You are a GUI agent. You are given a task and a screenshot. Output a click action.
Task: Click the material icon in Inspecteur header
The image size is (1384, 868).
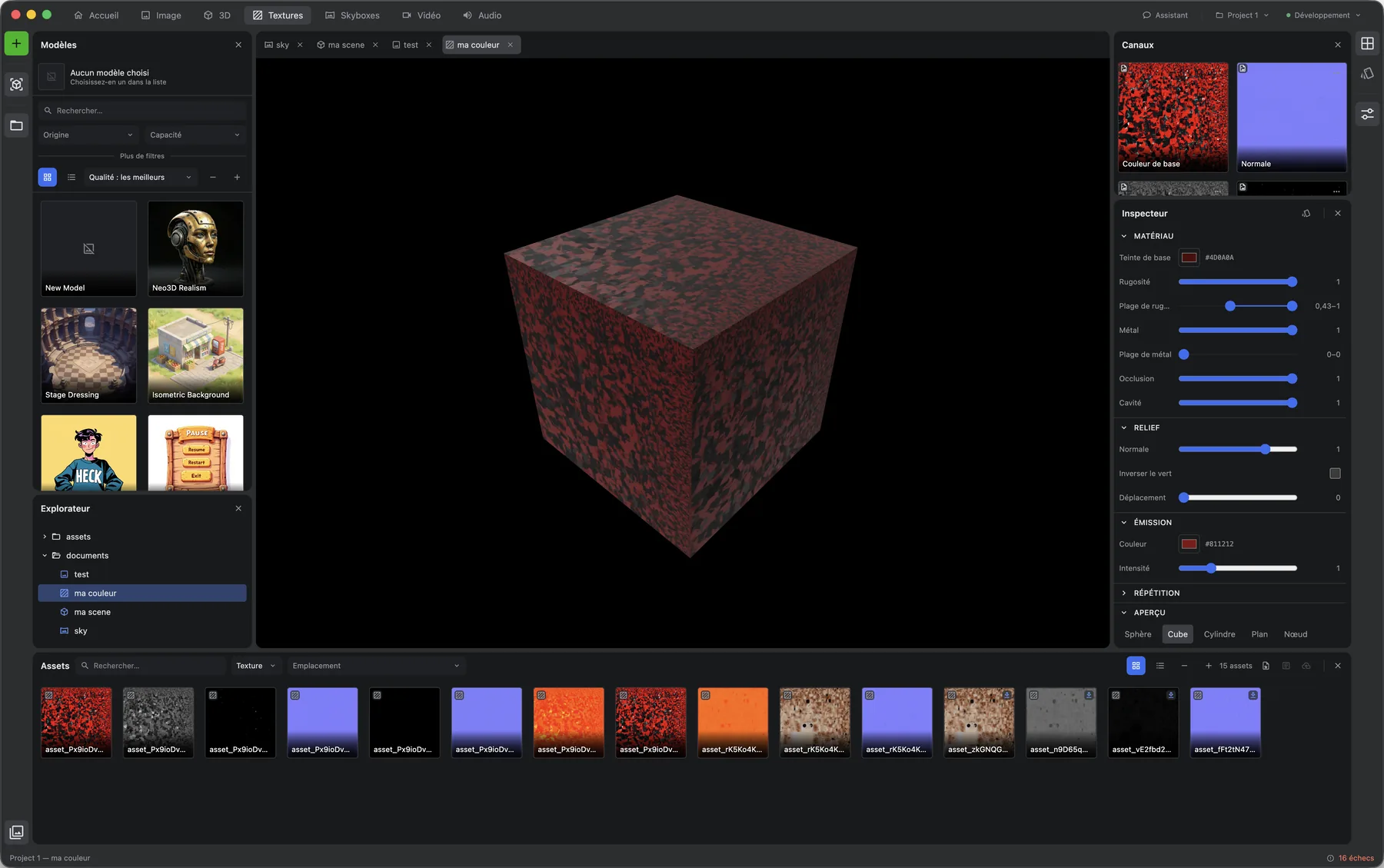(1306, 214)
